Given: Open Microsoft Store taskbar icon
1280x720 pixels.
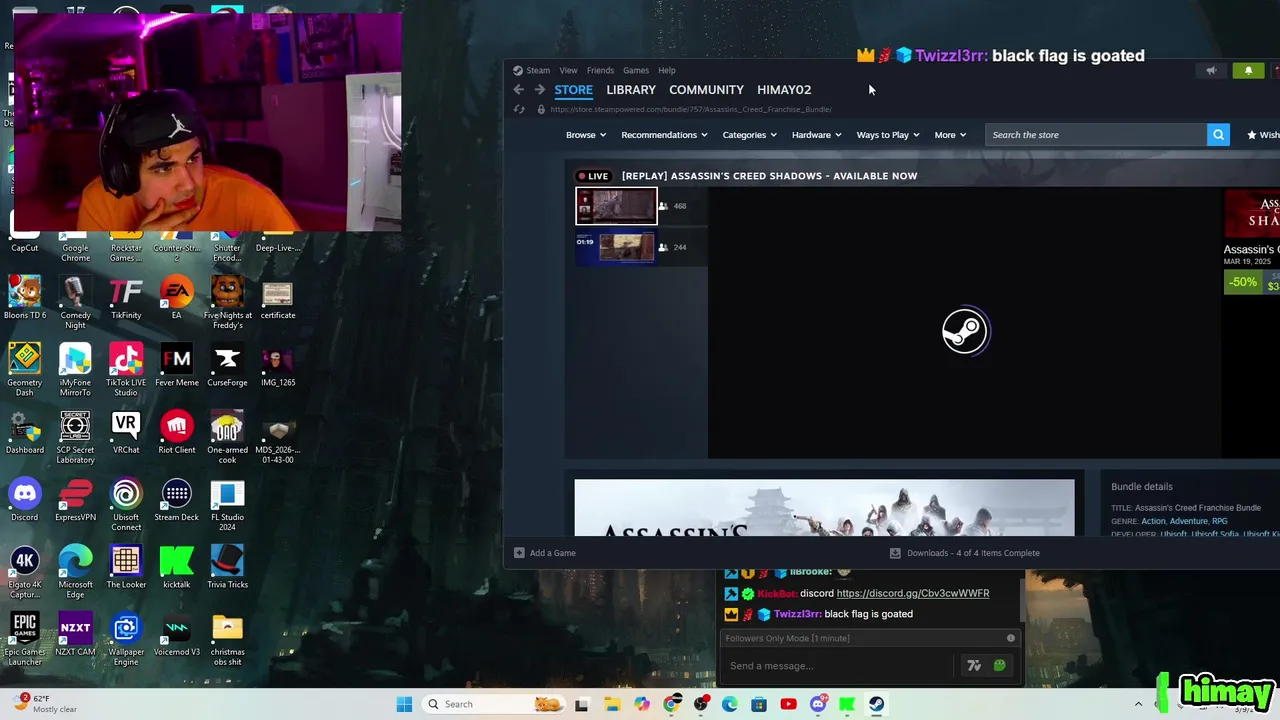Looking at the screenshot, I should coord(759,704).
